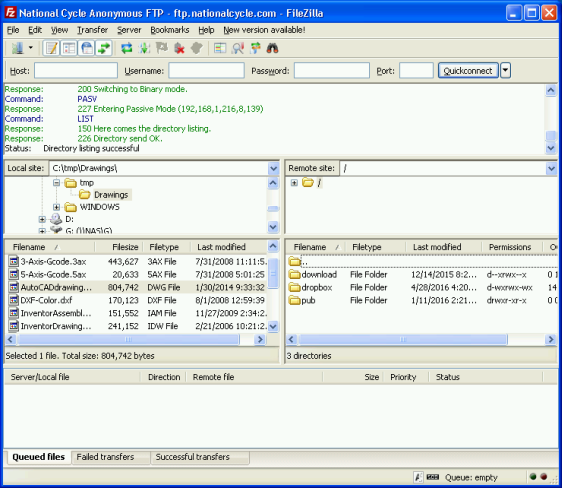Open the Help menu
The width and height of the screenshot is (562, 488).
tap(206, 30)
